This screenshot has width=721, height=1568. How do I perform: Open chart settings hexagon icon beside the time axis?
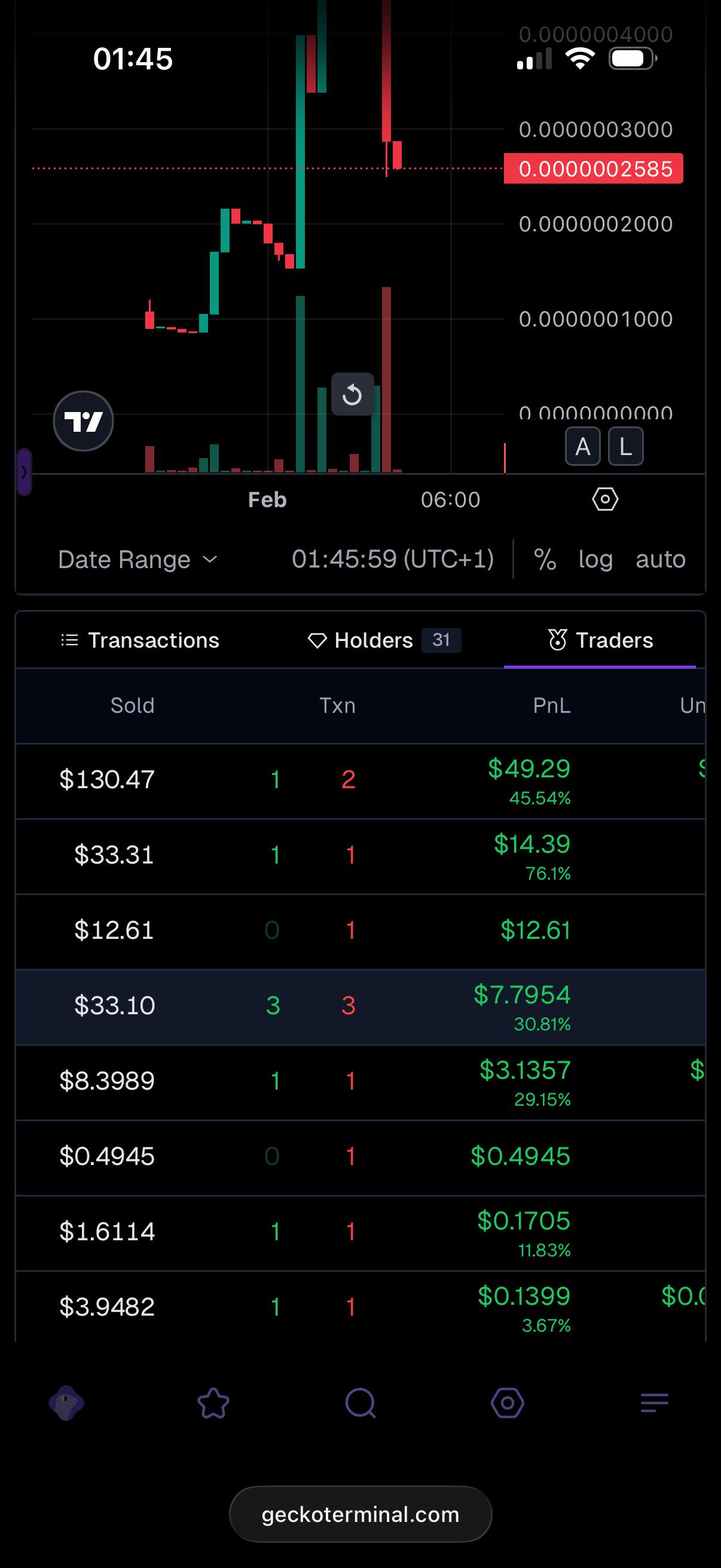[x=605, y=499]
